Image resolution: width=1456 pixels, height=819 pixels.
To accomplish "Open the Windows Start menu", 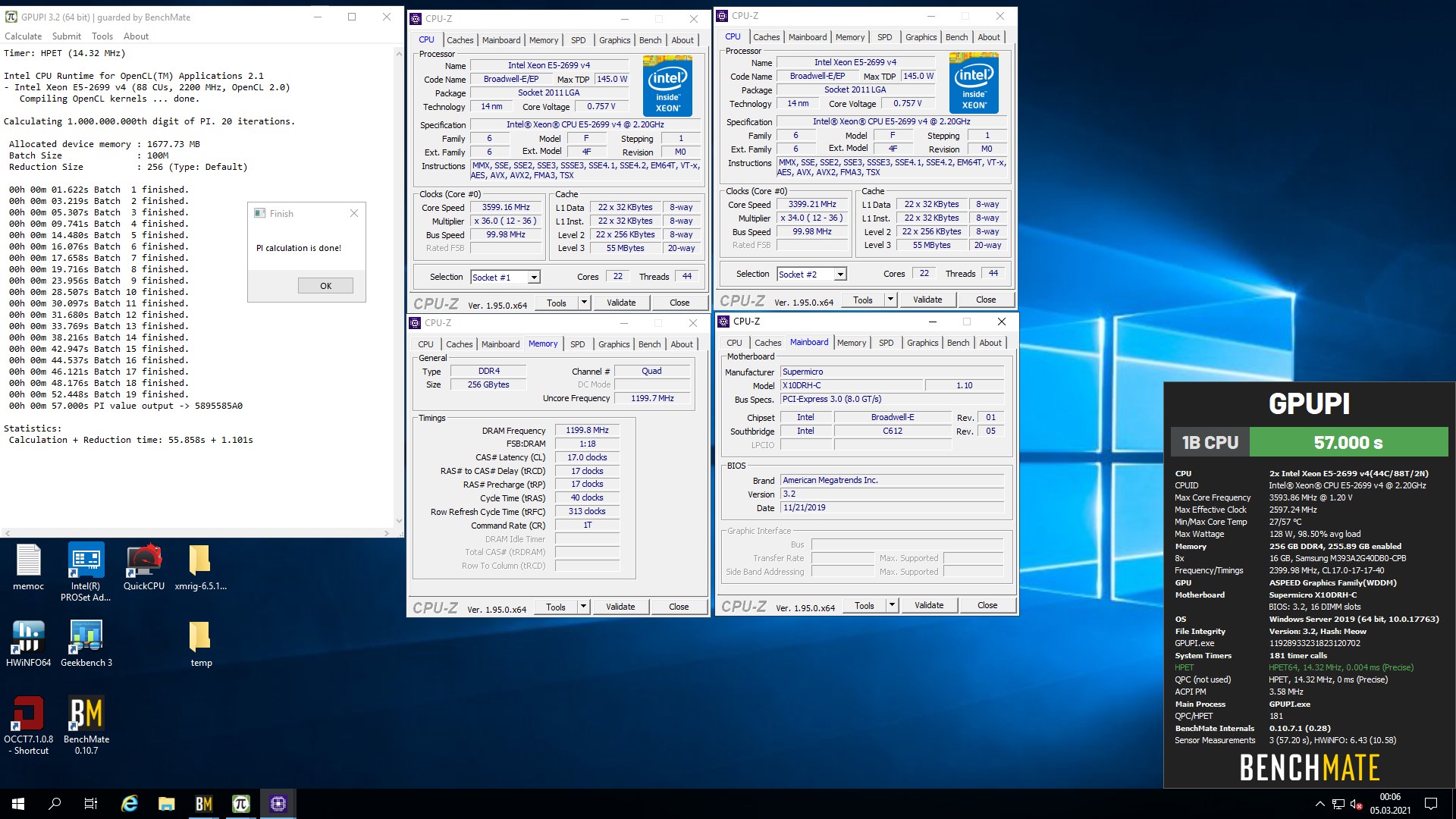I will pos(18,804).
